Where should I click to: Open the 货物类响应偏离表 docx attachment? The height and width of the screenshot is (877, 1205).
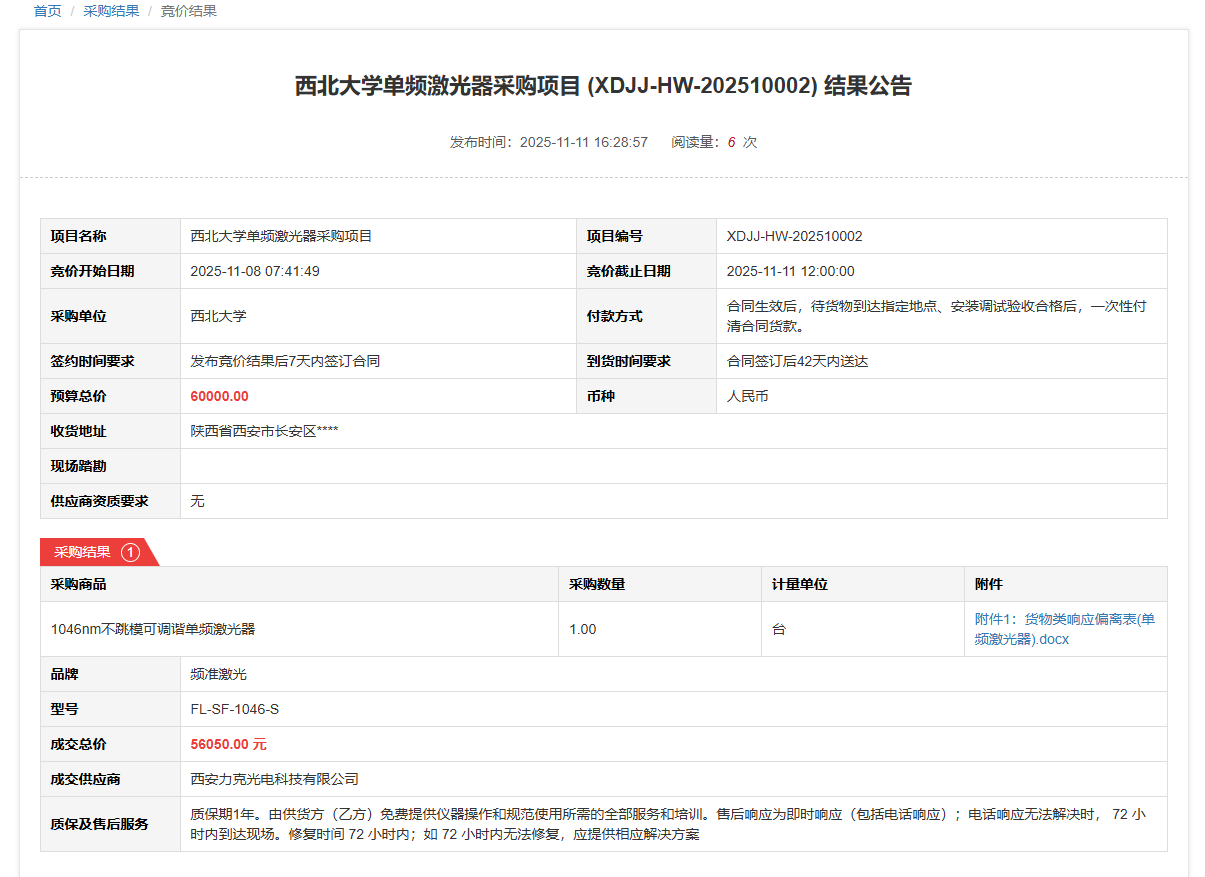point(1064,629)
